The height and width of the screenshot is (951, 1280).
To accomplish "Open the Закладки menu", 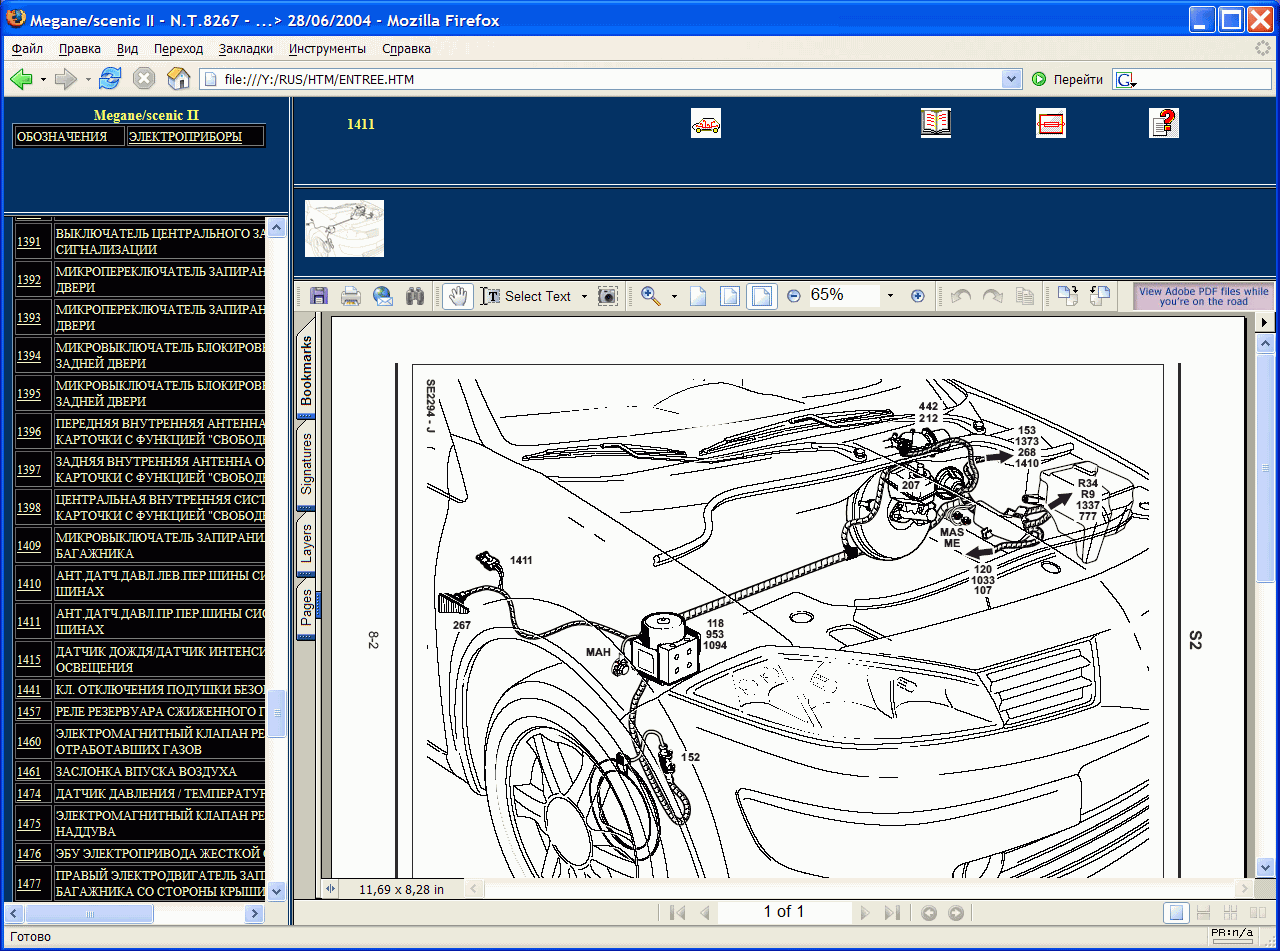I will click(245, 48).
